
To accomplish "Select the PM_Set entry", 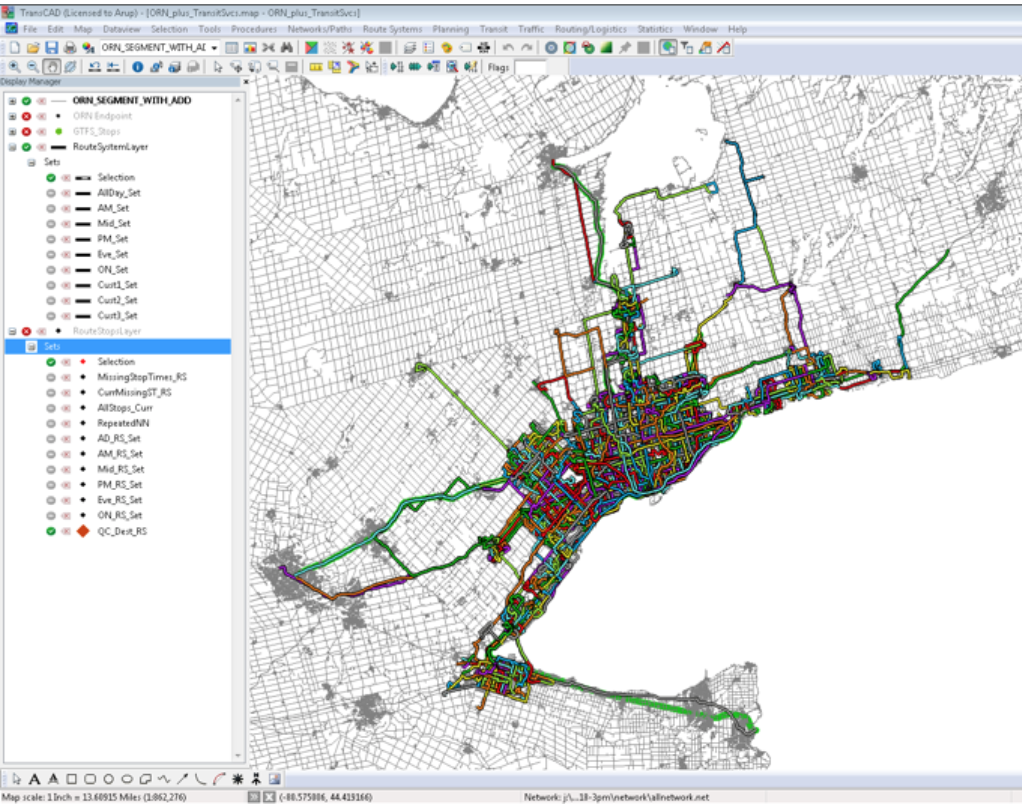I will coord(113,239).
